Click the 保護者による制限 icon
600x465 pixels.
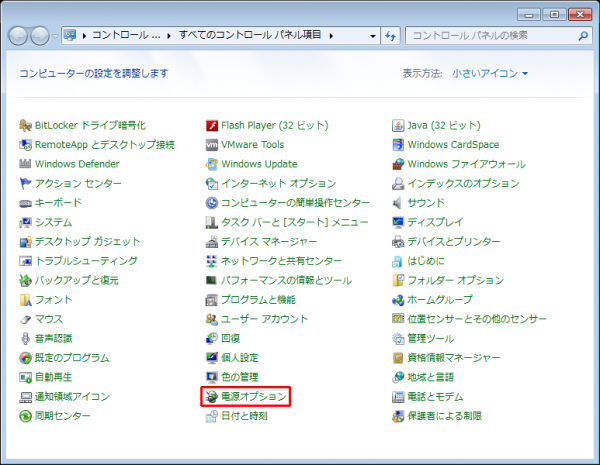398,416
